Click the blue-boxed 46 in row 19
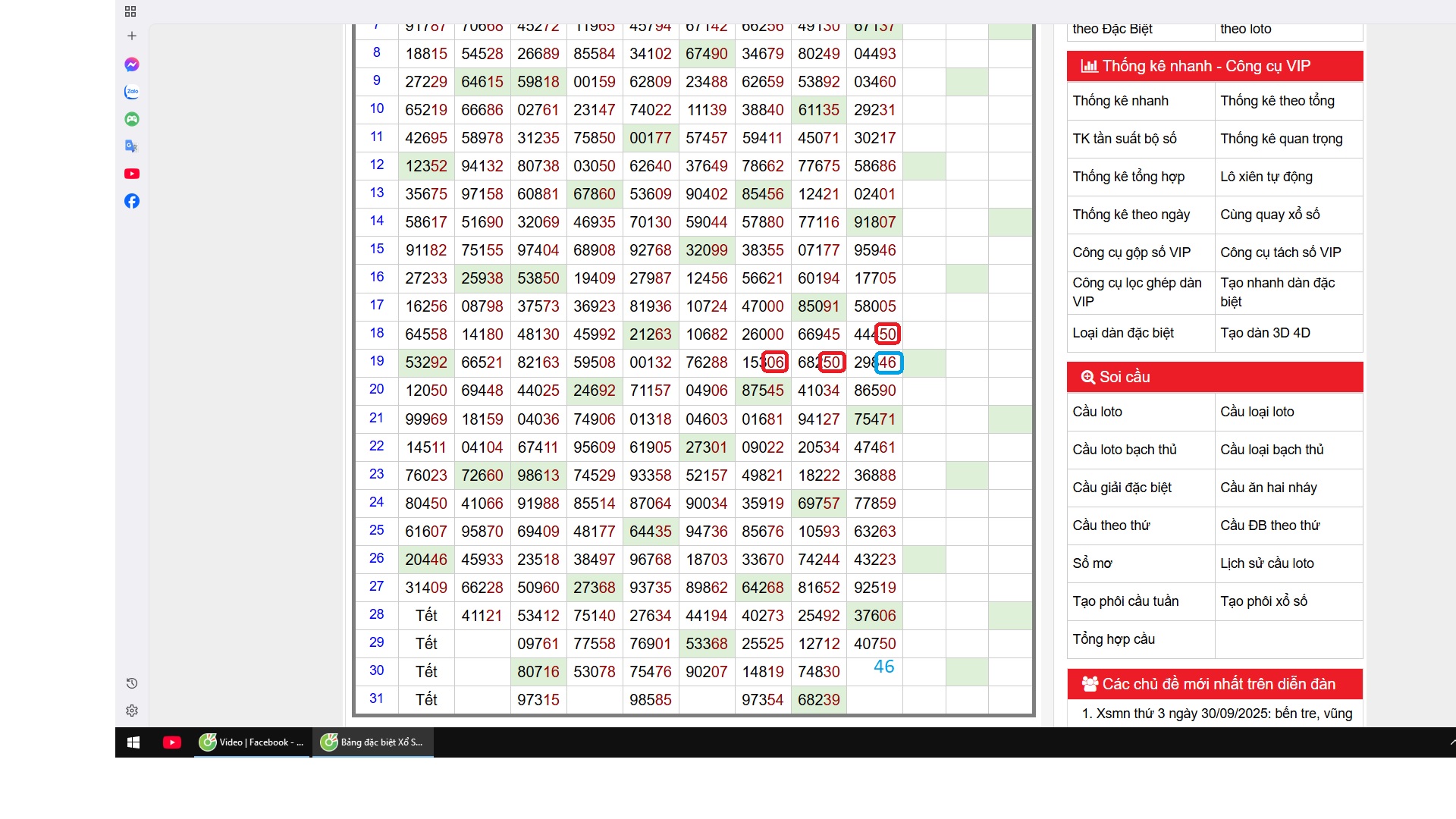Image resolution: width=1456 pixels, height=819 pixels. (x=888, y=362)
